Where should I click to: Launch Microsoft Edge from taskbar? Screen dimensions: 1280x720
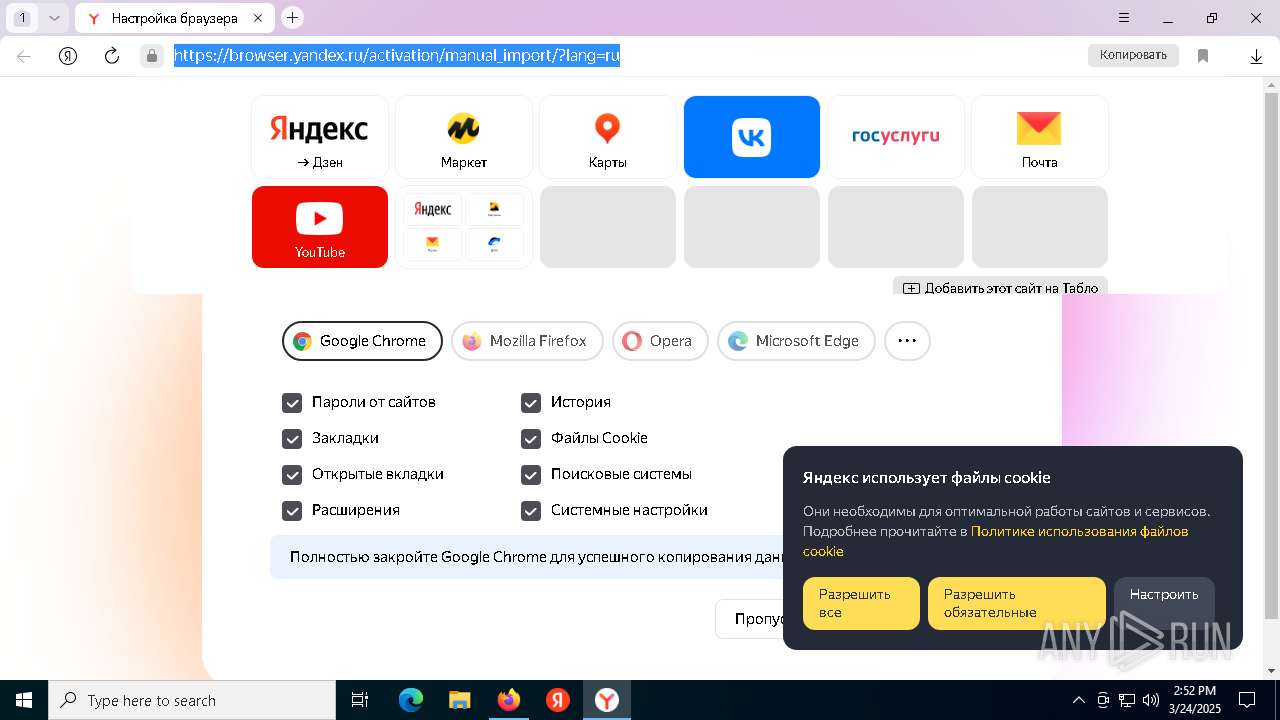tap(411, 700)
